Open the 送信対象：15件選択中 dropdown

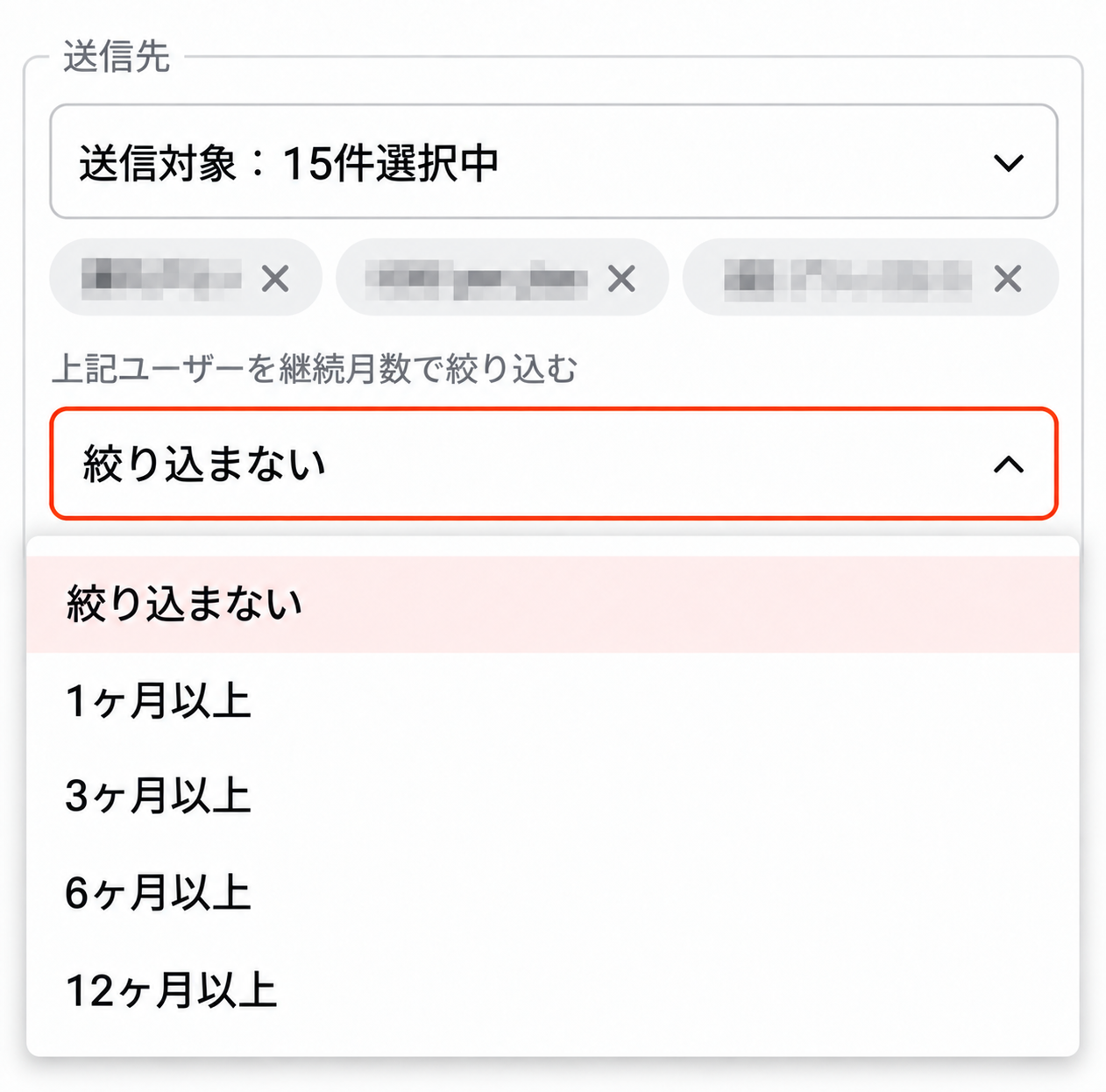coord(554,162)
